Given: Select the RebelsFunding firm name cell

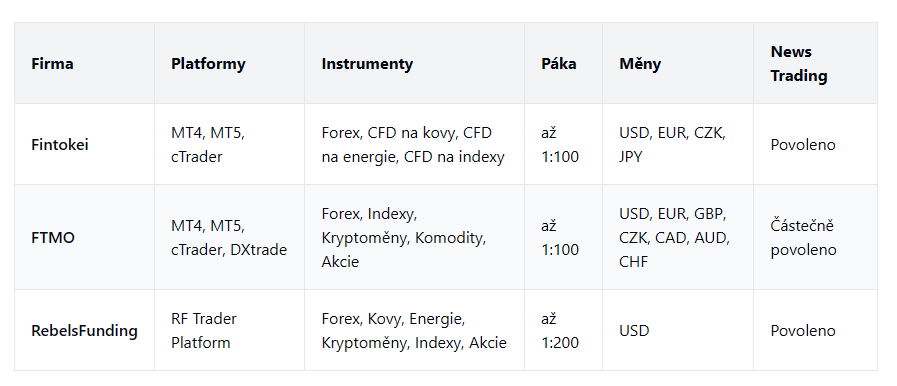Looking at the screenshot, I should pyautogui.click(x=84, y=331).
